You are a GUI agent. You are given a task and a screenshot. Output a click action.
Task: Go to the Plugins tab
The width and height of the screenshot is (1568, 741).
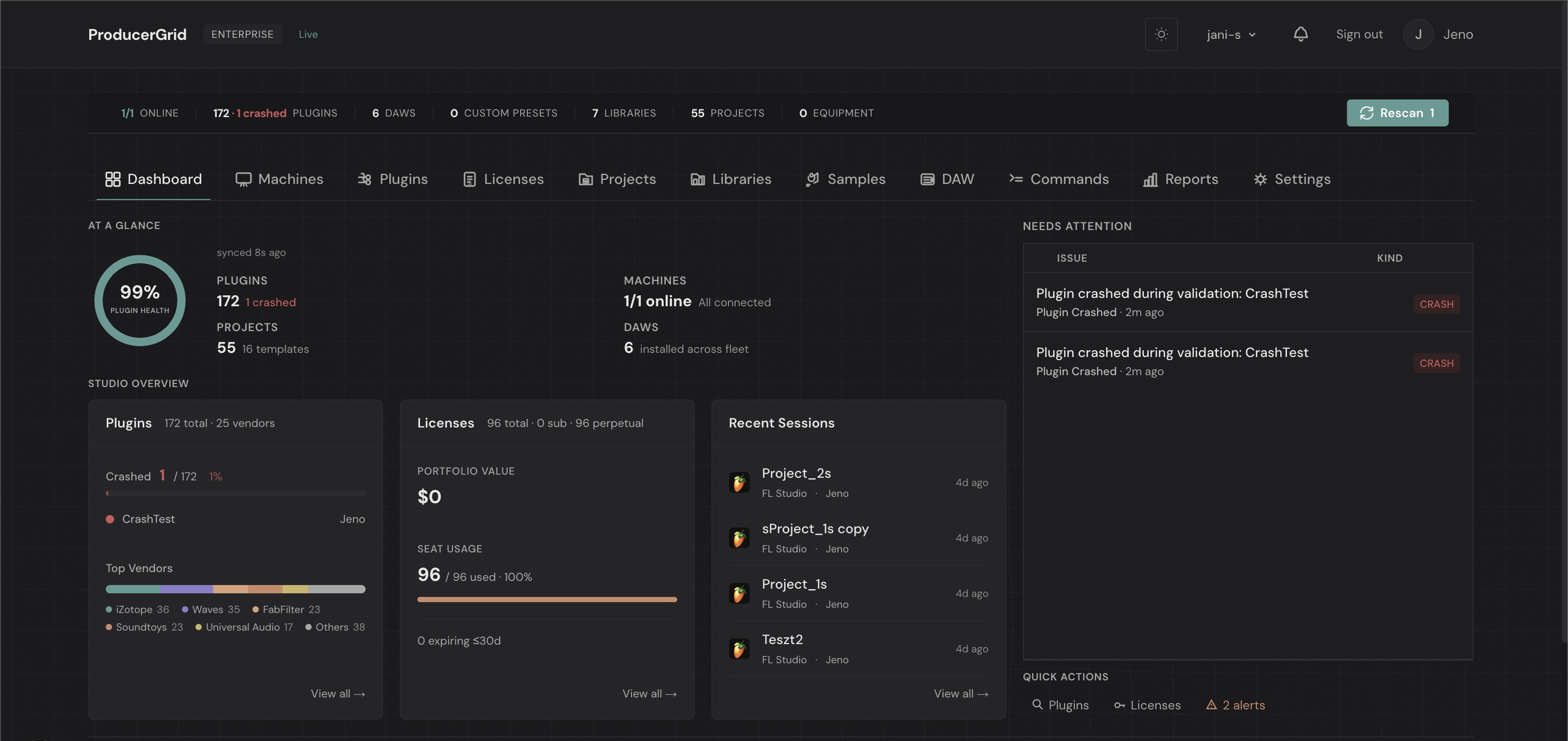pos(393,179)
